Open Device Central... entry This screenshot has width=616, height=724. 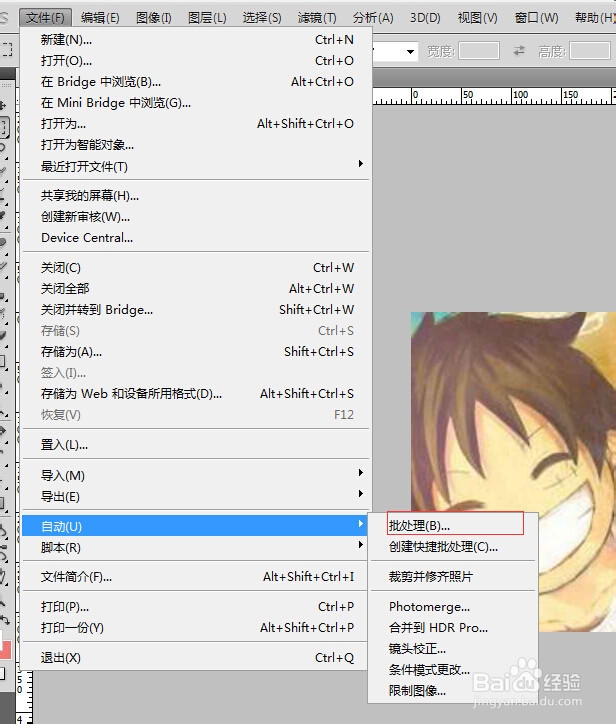pos(196,238)
